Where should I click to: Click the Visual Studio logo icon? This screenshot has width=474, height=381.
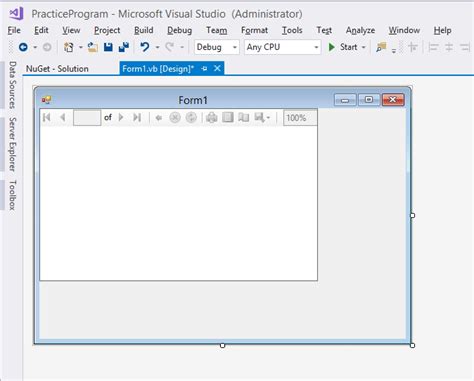16,14
